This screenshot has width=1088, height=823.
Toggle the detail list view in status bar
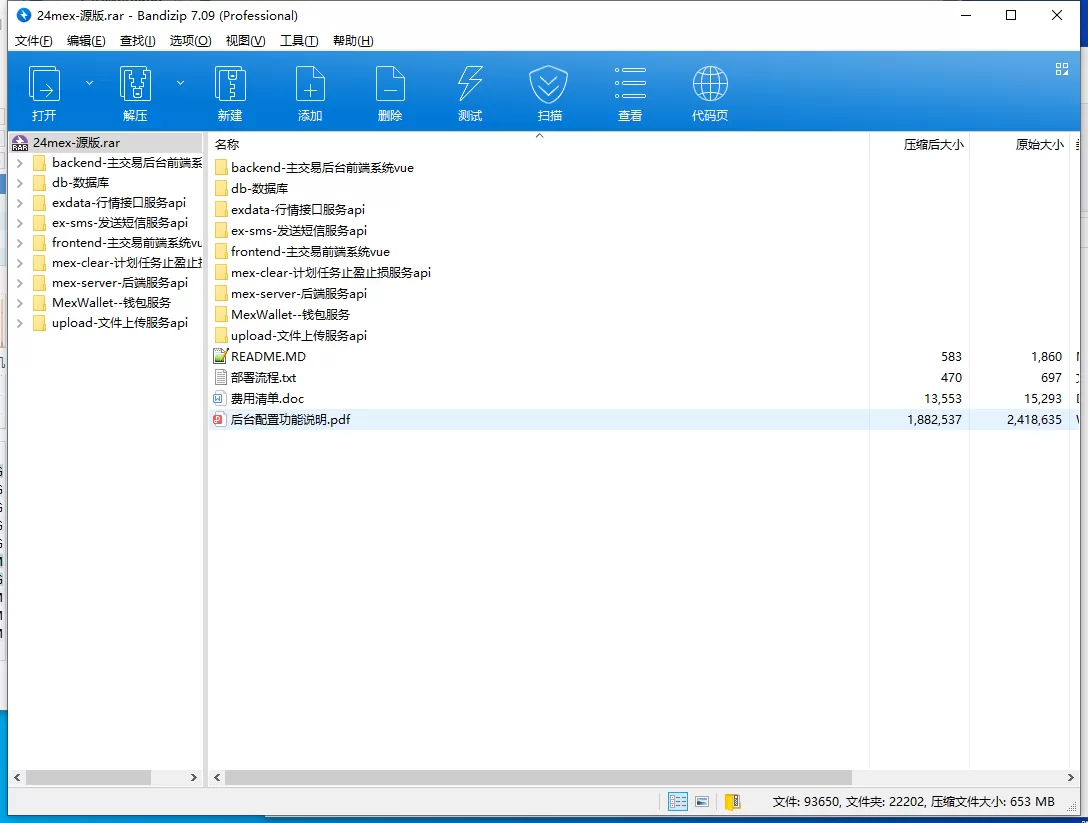tap(677, 801)
